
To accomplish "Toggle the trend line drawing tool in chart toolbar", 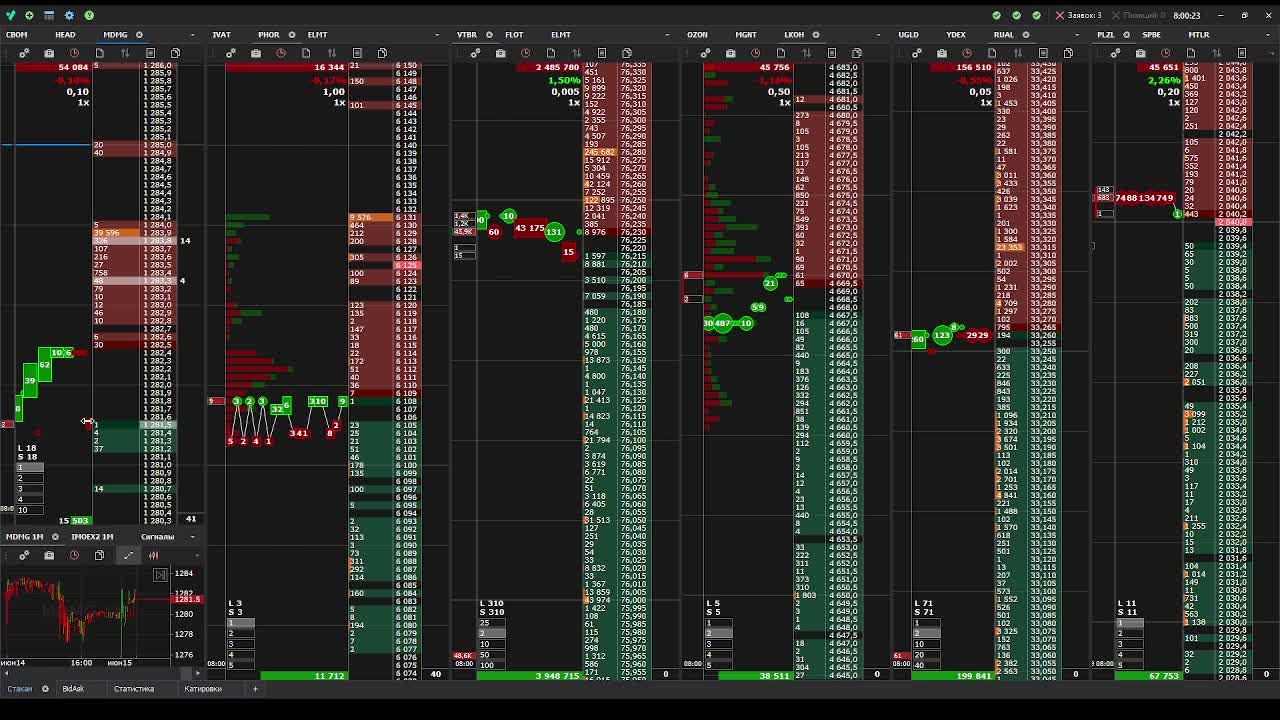I will 128,555.
